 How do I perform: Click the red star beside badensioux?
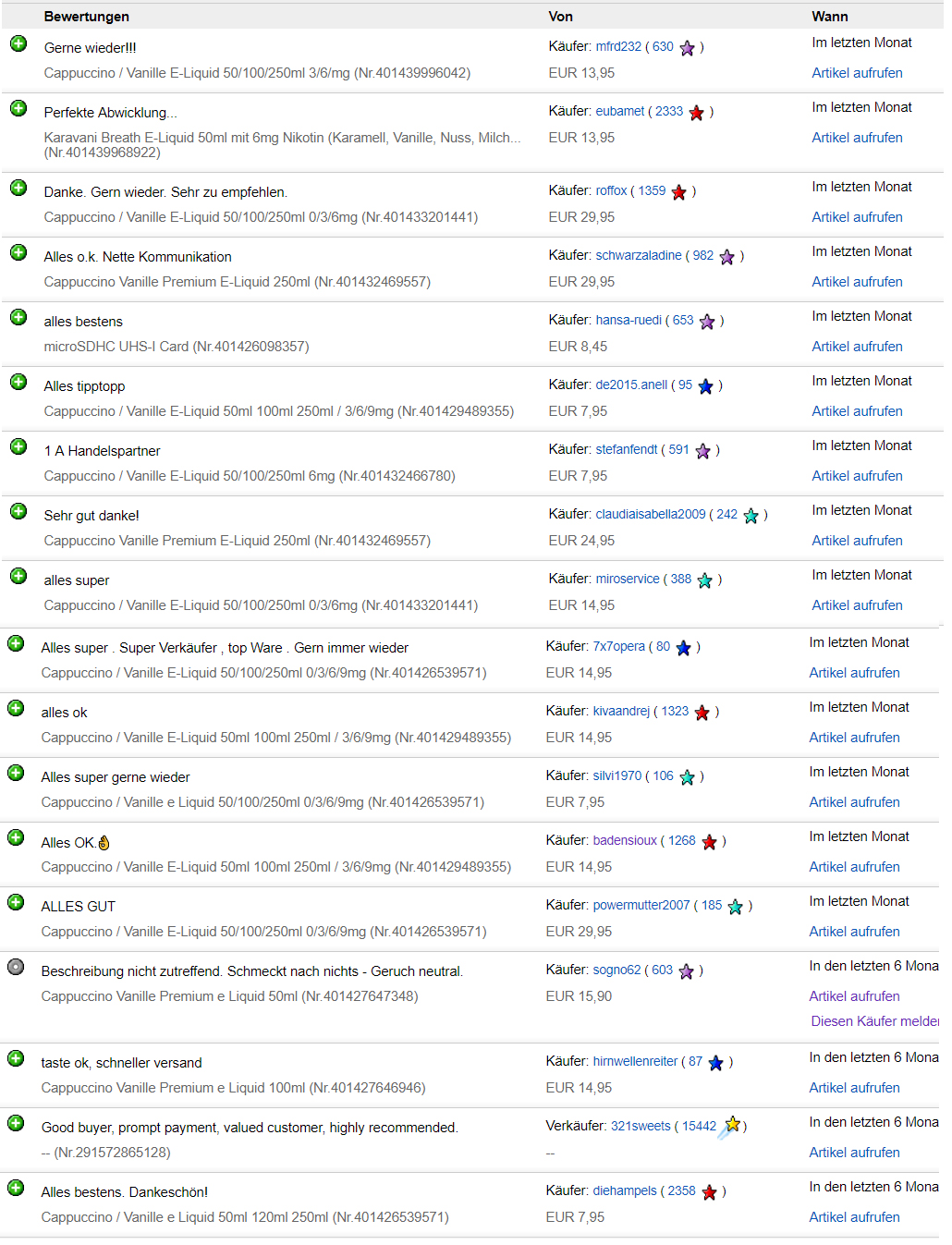(x=709, y=842)
